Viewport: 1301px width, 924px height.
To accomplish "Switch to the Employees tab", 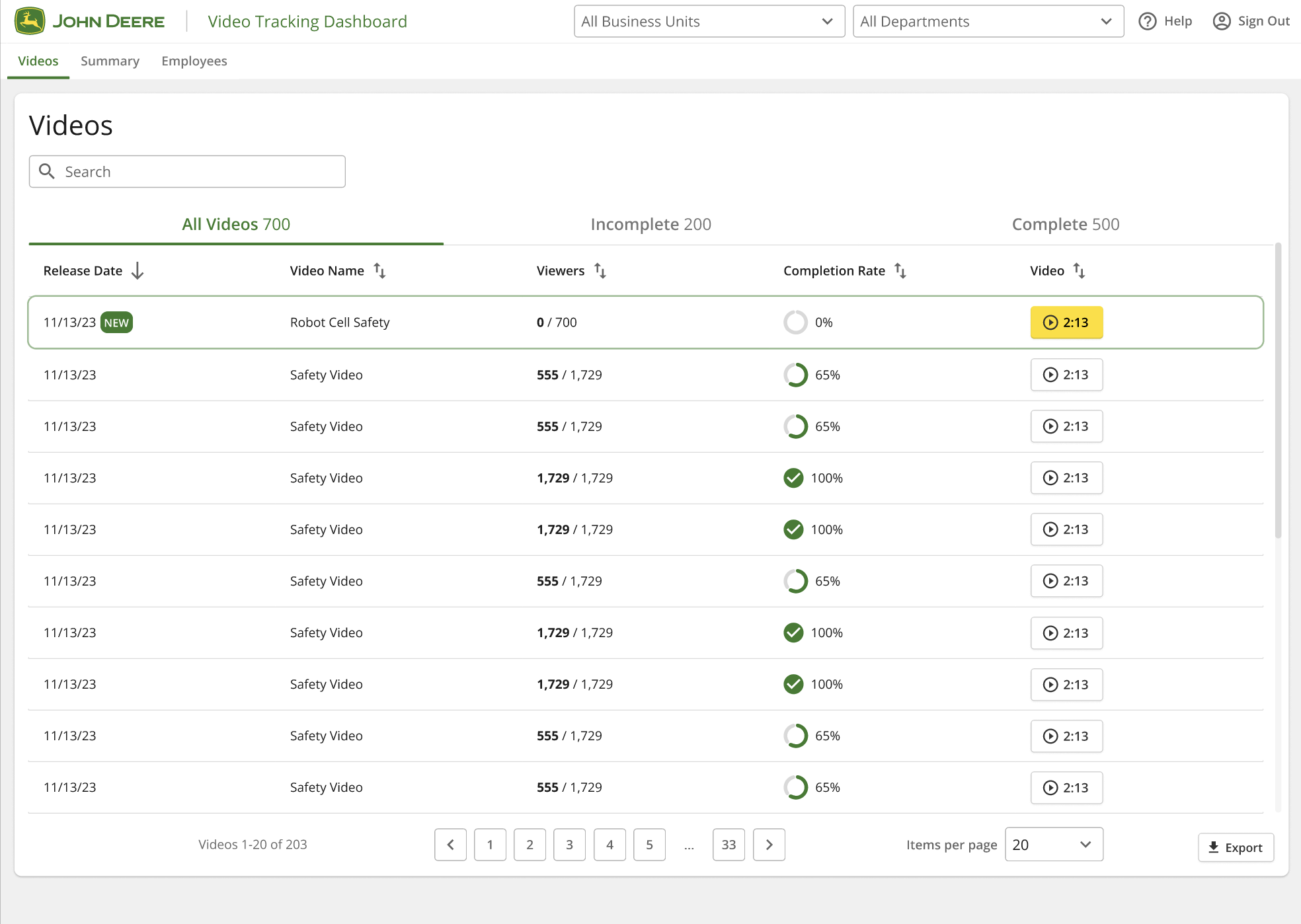I will click(x=194, y=61).
